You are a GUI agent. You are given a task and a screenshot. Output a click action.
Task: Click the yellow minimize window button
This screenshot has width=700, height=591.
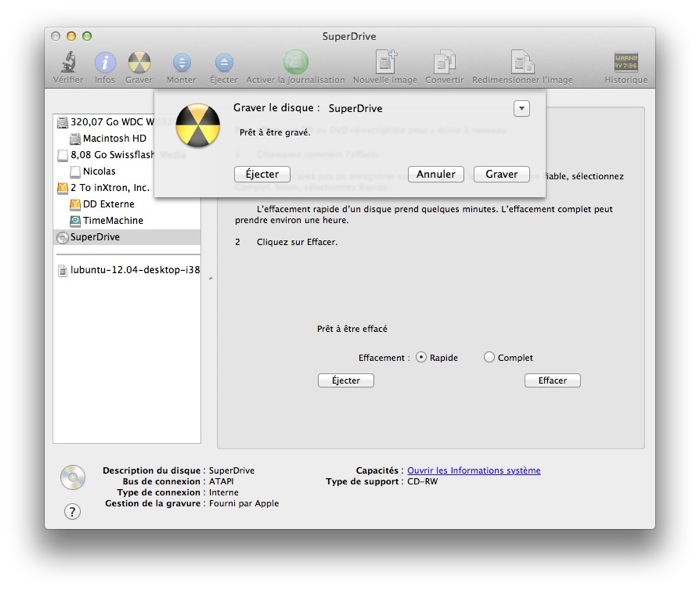71,36
